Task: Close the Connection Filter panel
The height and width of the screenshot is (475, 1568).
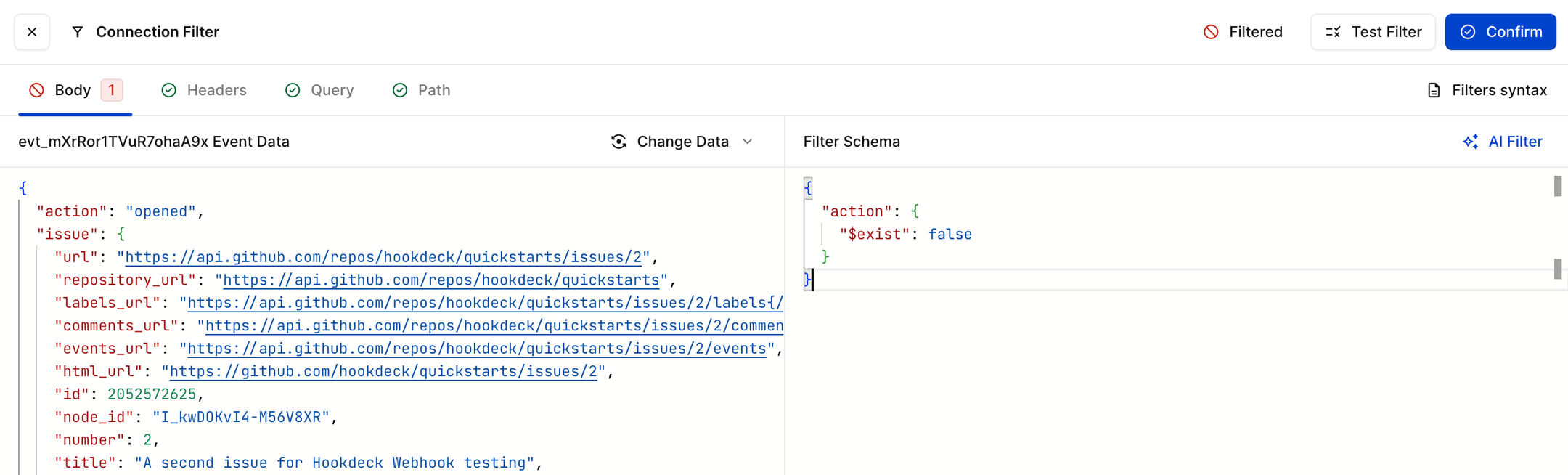Action: (x=31, y=31)
